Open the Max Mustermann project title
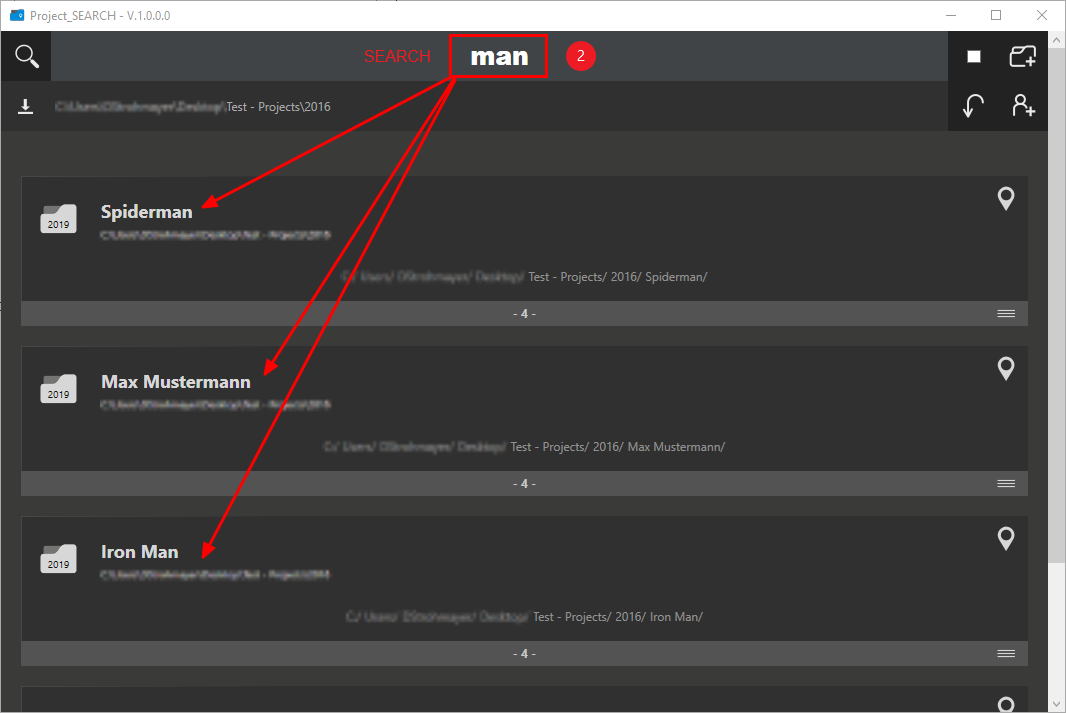The width and height of the screenshot is (1066, 713). point(175,382)
